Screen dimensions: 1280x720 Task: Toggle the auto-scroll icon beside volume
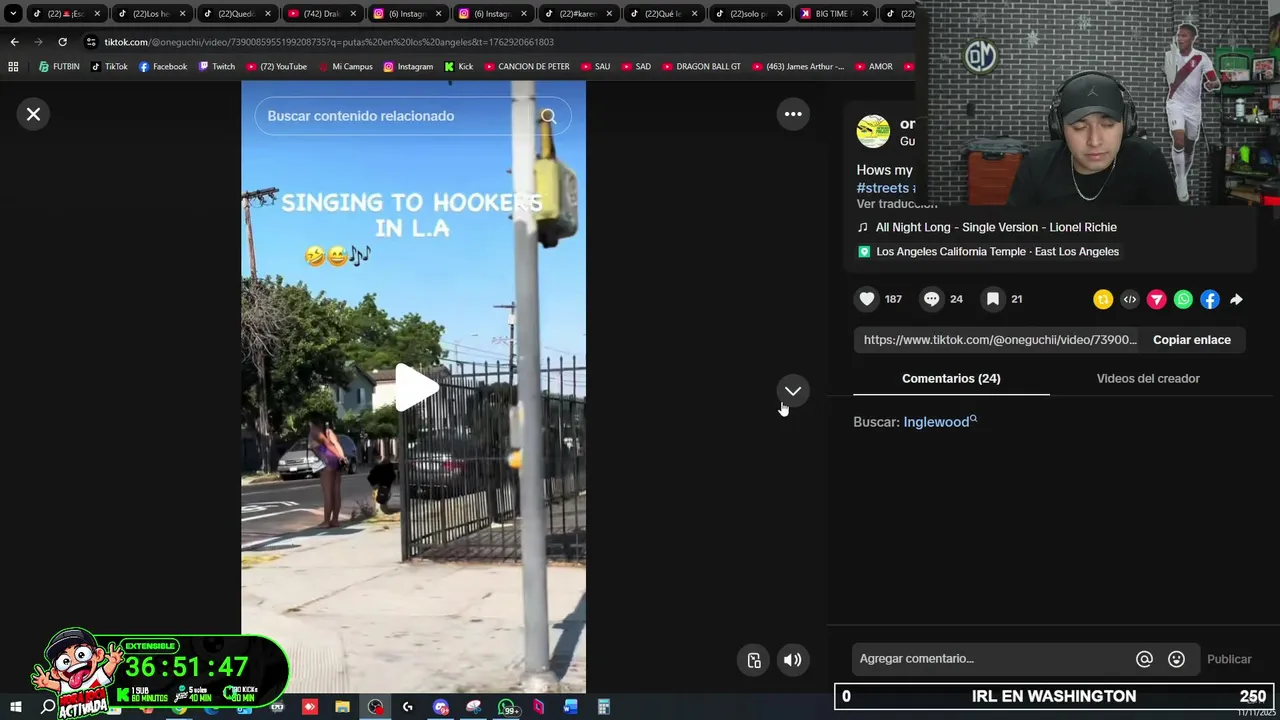coord(754,660)
